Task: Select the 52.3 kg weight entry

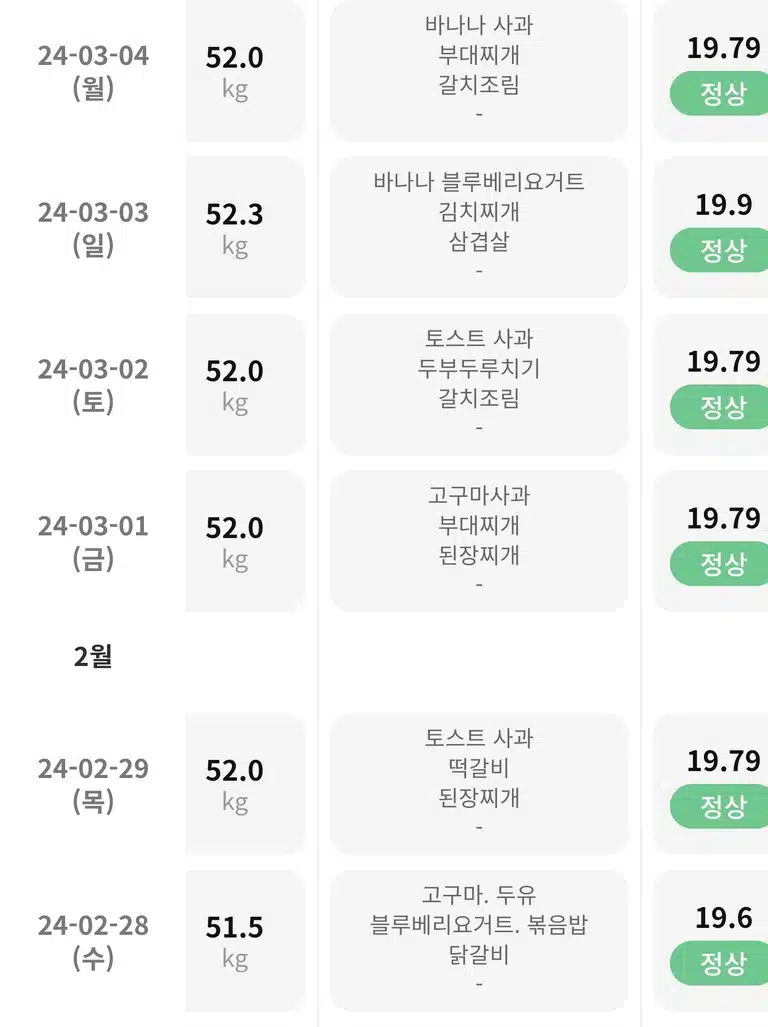Action: tap(246, 227)
